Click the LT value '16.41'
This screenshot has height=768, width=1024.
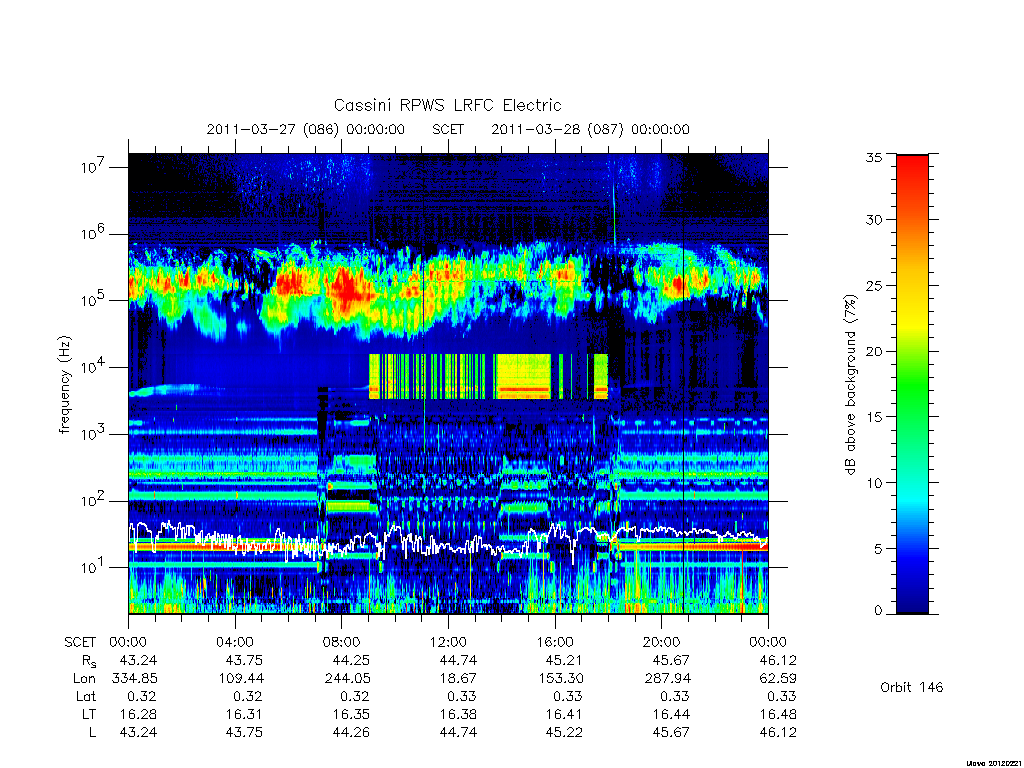(564, 714)
